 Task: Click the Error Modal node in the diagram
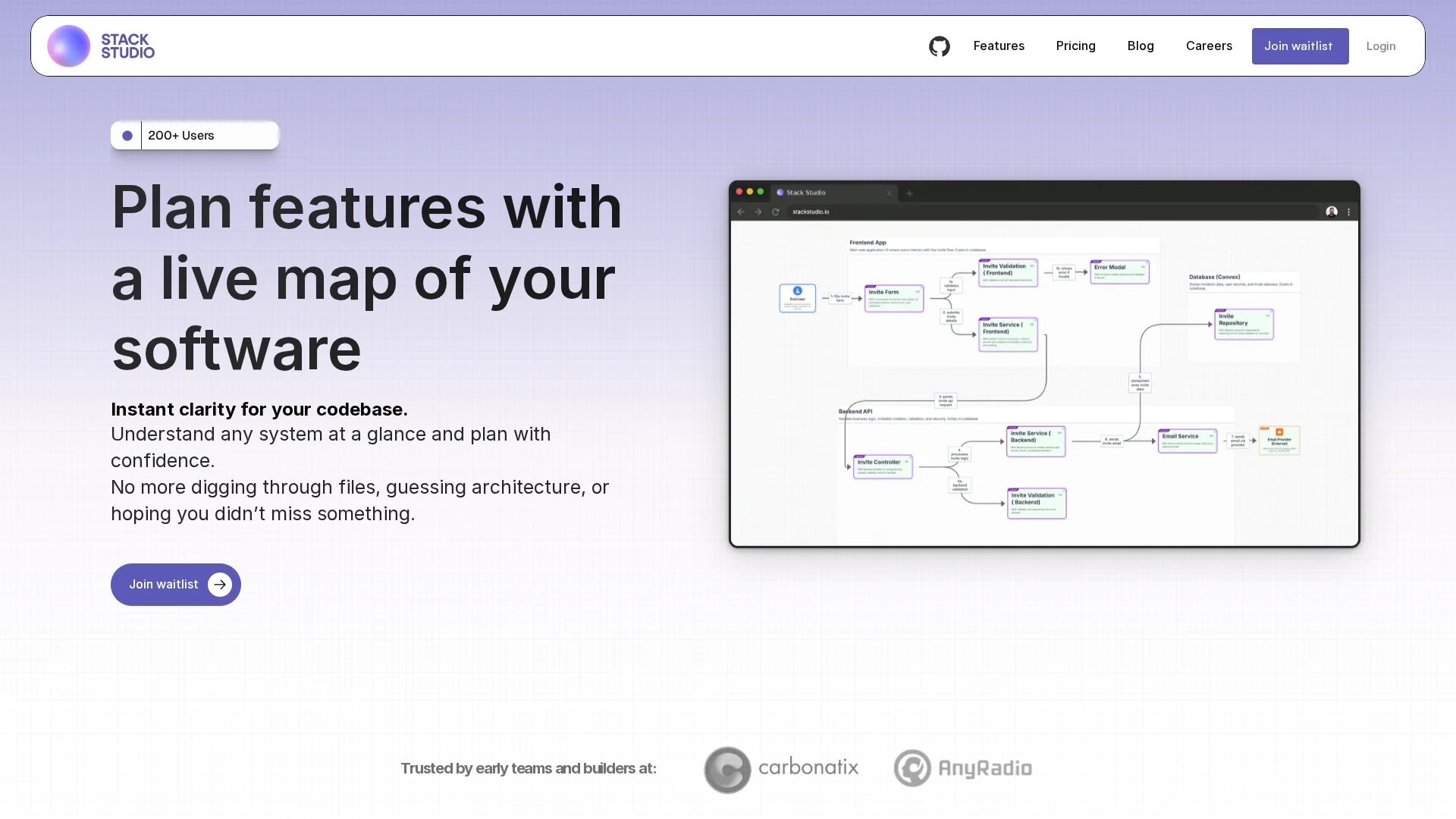coord(1119,272)
